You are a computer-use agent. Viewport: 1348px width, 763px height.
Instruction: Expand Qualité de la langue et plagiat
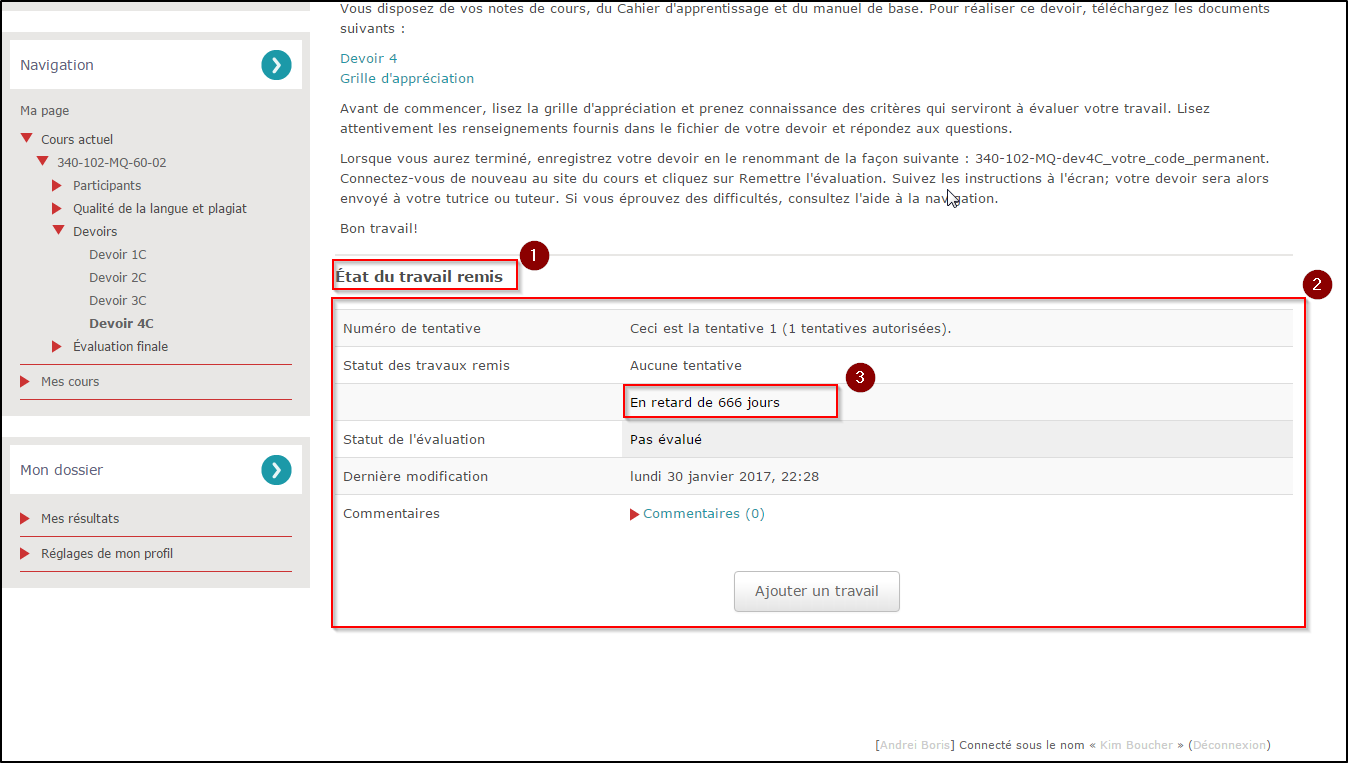(58, 208)
